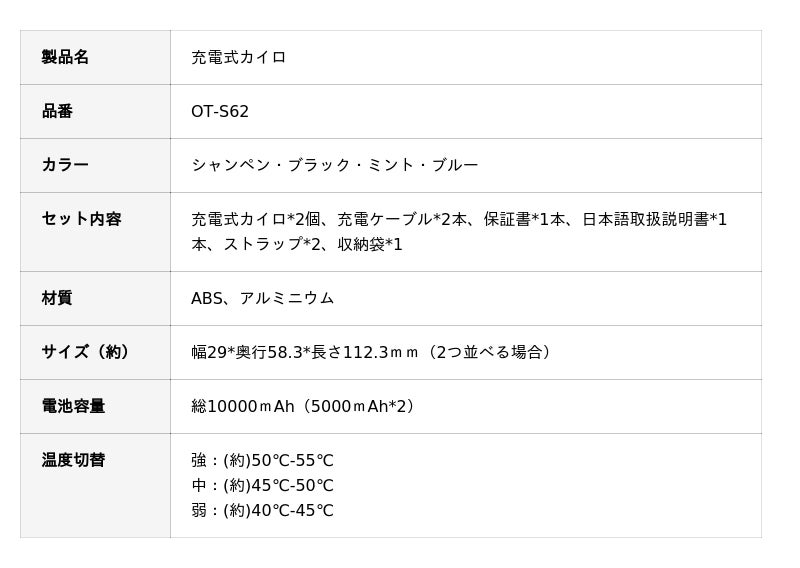Select the 充電式カイロ product name text

[x=238, y=57]
